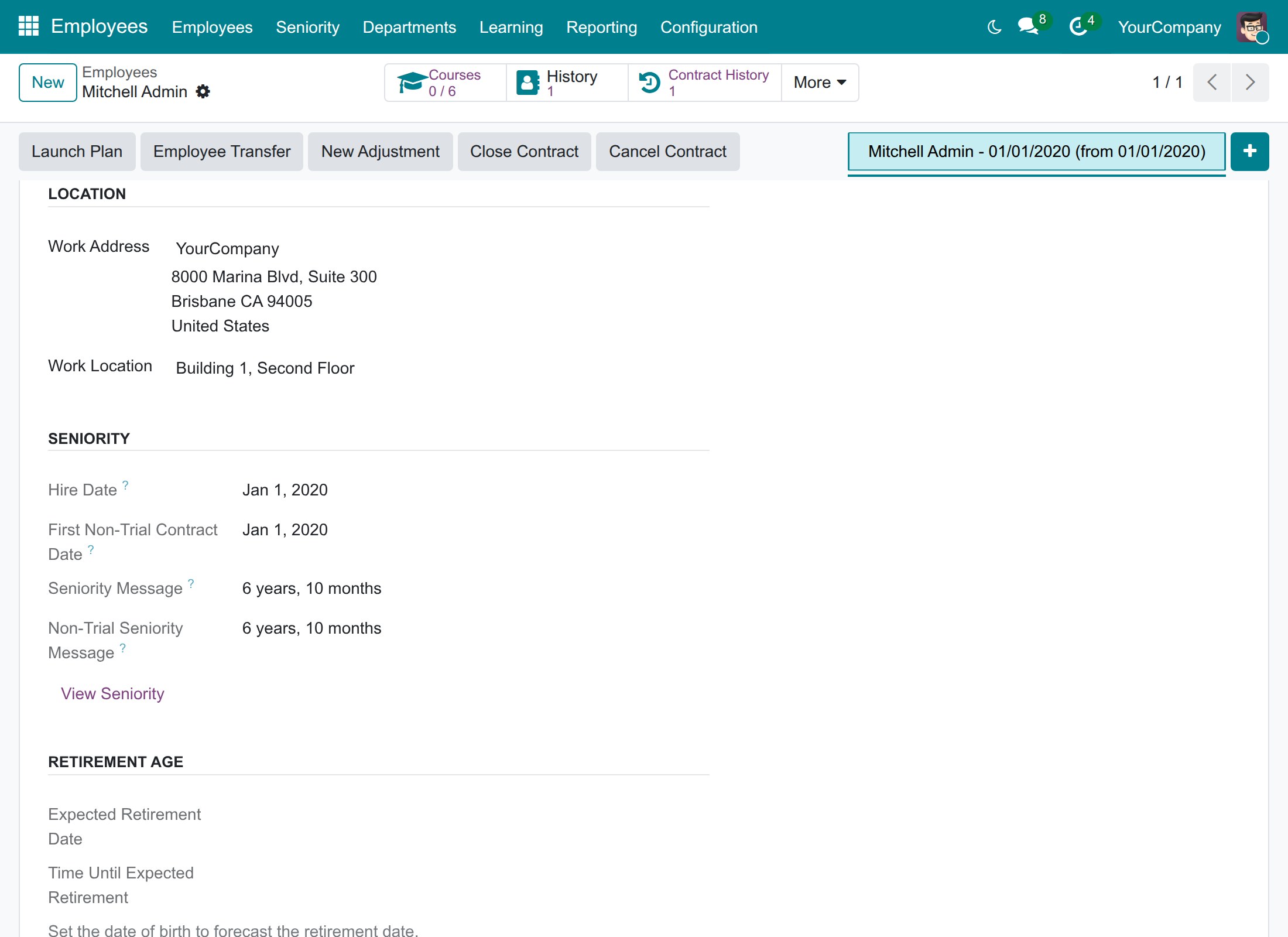The width and height of the screenshot is (1288, 937).
Task: Show First Non-Trial Contract Date help icon
Action: click(91, 549)
